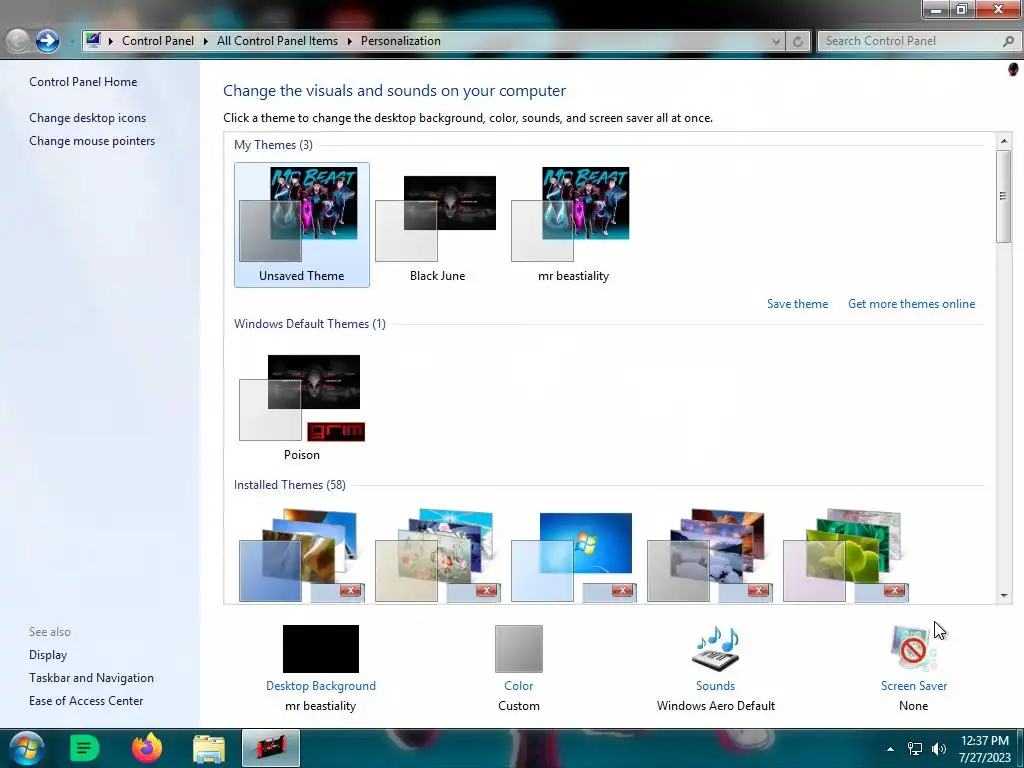Click the My Themes (3) group header
The width and height of the screenshot is (1024, 768).
point(273,145)
